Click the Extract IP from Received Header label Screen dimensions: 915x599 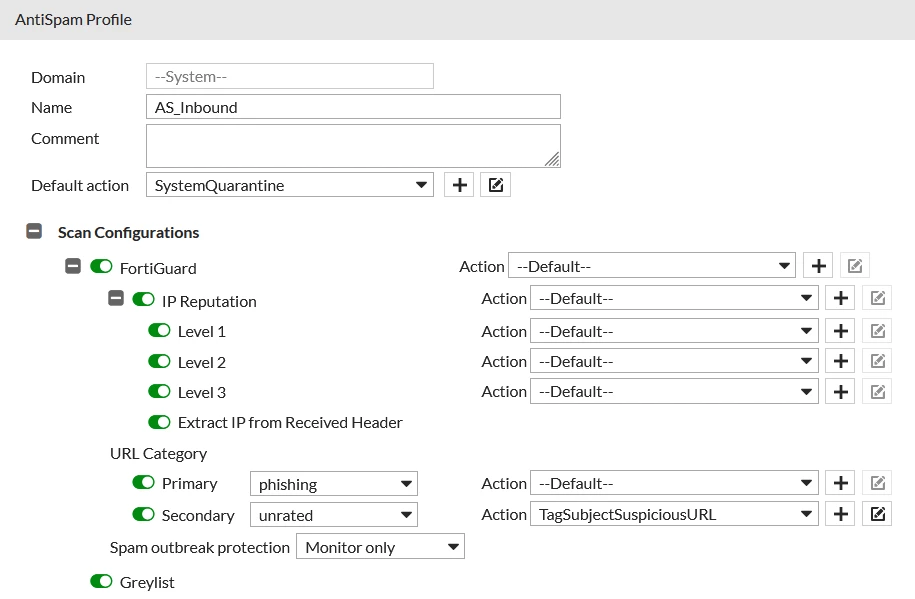pos(290,422)
